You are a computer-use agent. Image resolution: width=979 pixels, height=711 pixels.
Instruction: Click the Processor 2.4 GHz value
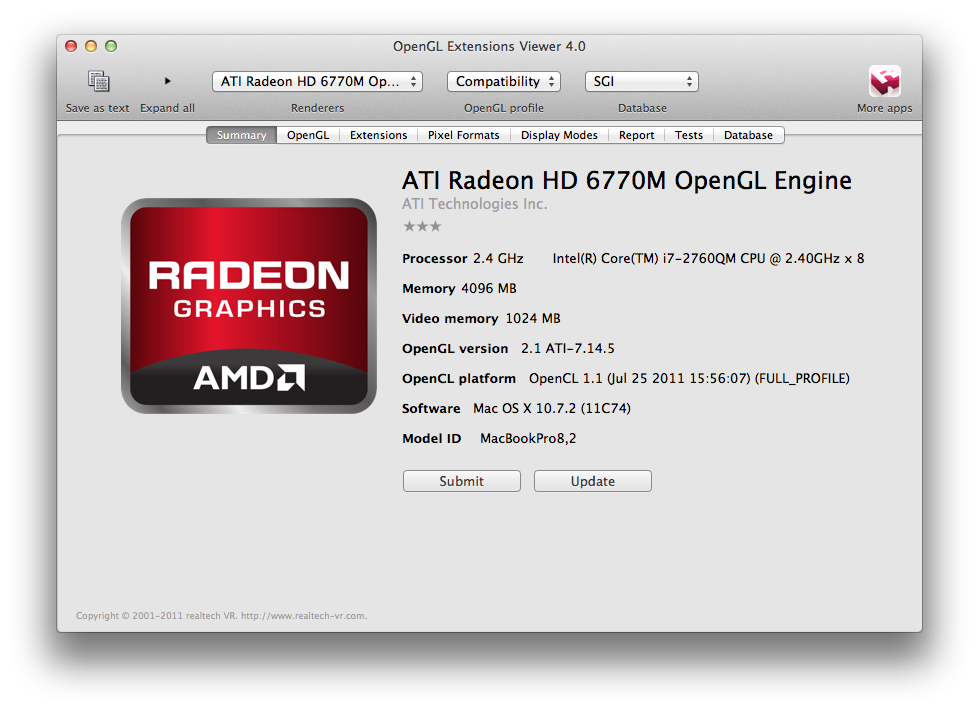[498, 258]
